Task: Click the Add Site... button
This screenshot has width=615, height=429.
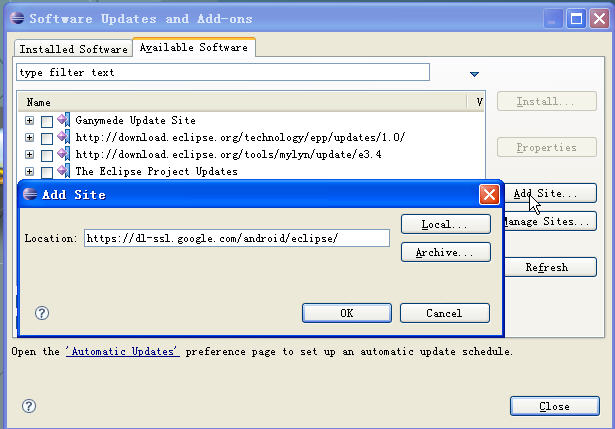Action: [550, 193]
